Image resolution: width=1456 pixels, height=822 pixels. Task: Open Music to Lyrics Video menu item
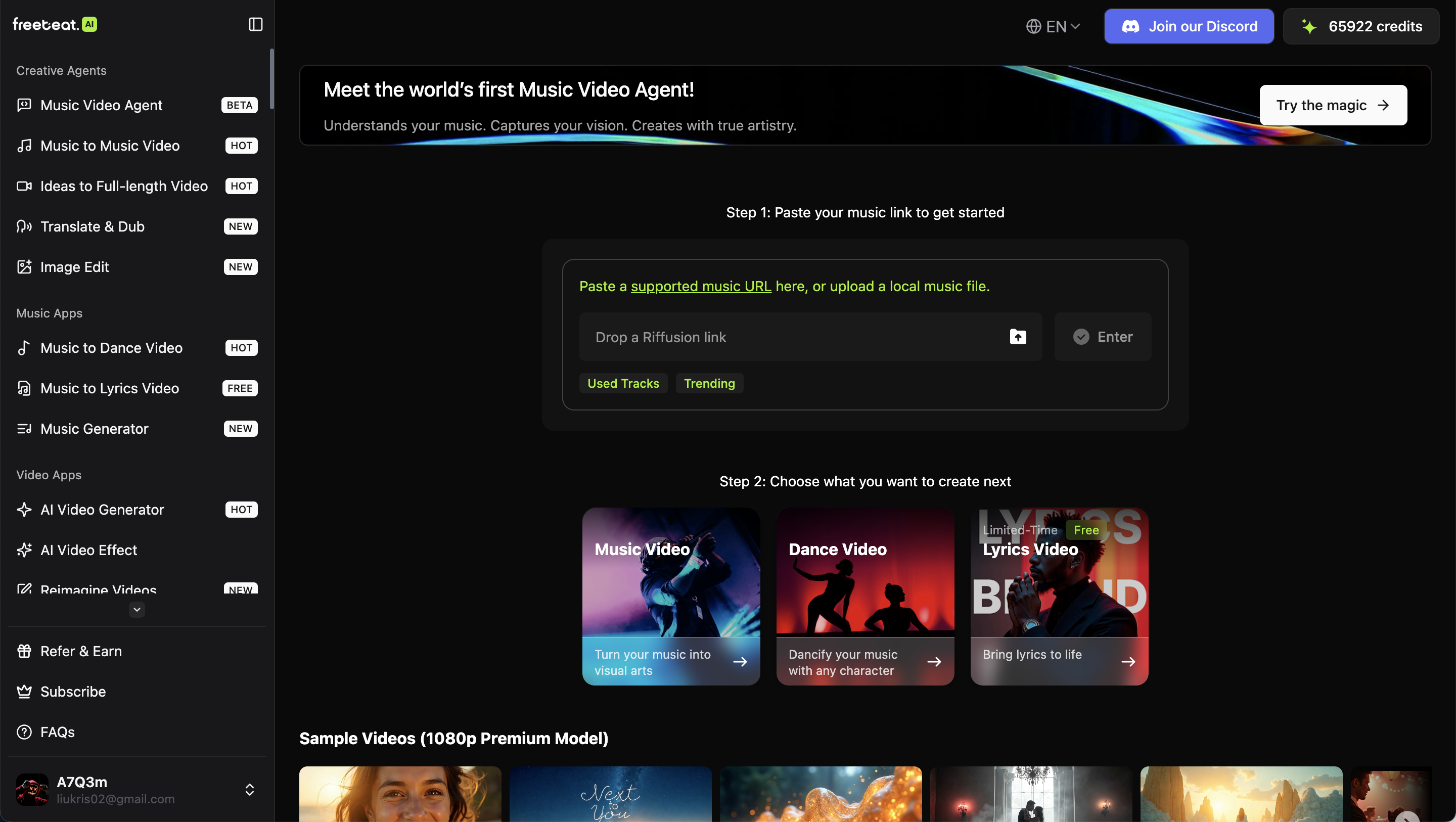point(110,388)
